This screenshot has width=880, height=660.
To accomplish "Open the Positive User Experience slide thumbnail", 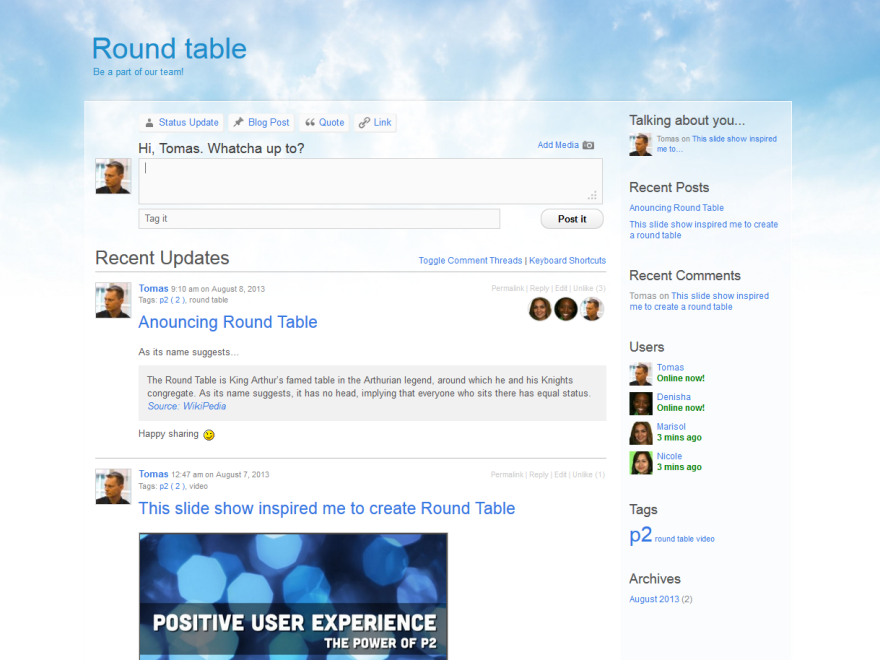I will pyautogui.click(x=293, y=596).
